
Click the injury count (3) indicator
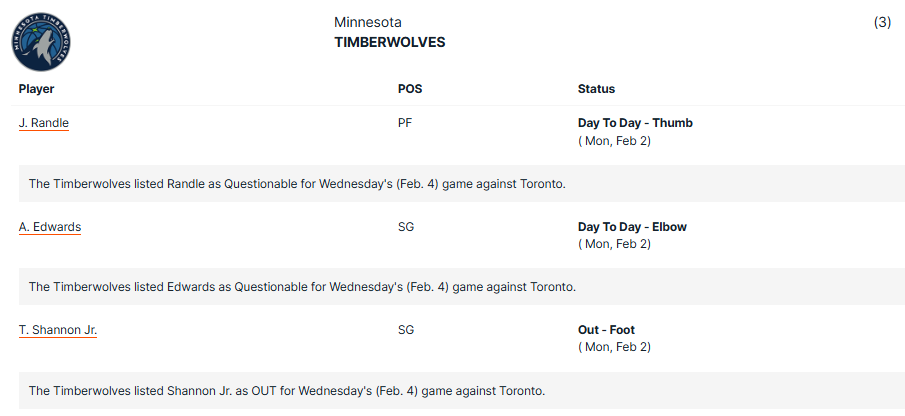point(882,23)
